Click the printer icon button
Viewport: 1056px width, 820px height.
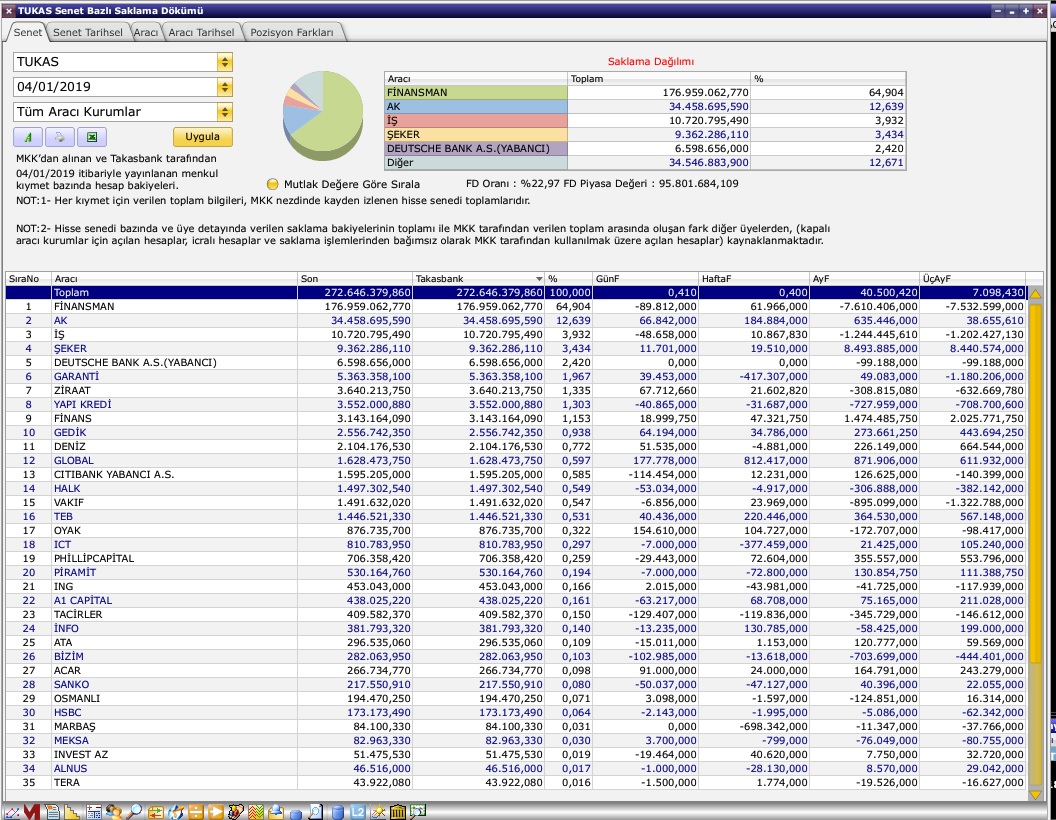coord(60,137)
